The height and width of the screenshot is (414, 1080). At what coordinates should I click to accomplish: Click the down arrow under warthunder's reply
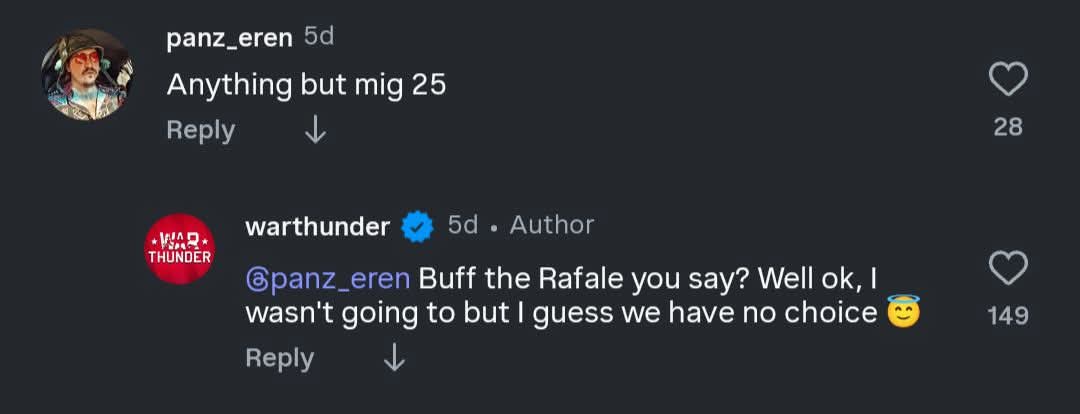tap(395, 358)
